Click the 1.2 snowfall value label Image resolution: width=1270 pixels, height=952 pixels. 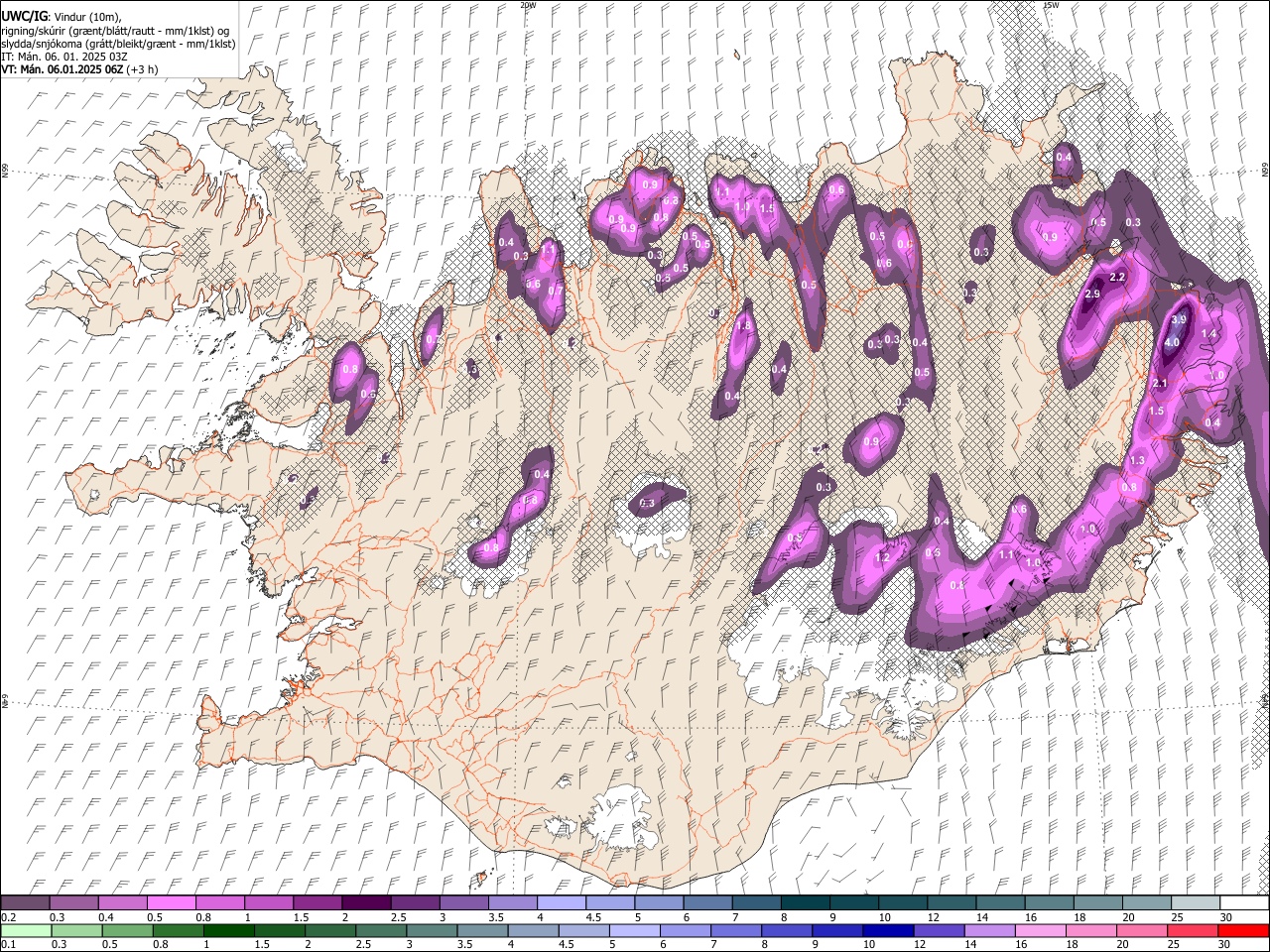pyautogui.click(x=882, y=558)
